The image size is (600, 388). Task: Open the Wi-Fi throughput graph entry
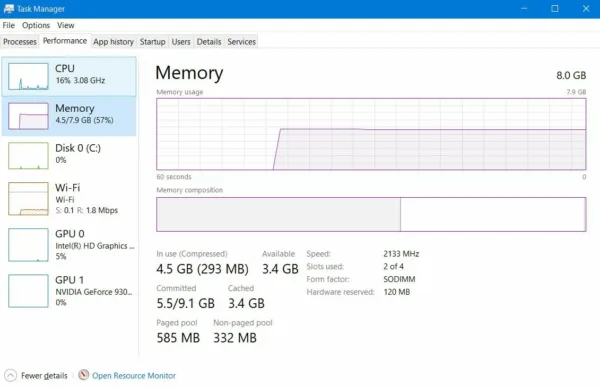[69, 199]
